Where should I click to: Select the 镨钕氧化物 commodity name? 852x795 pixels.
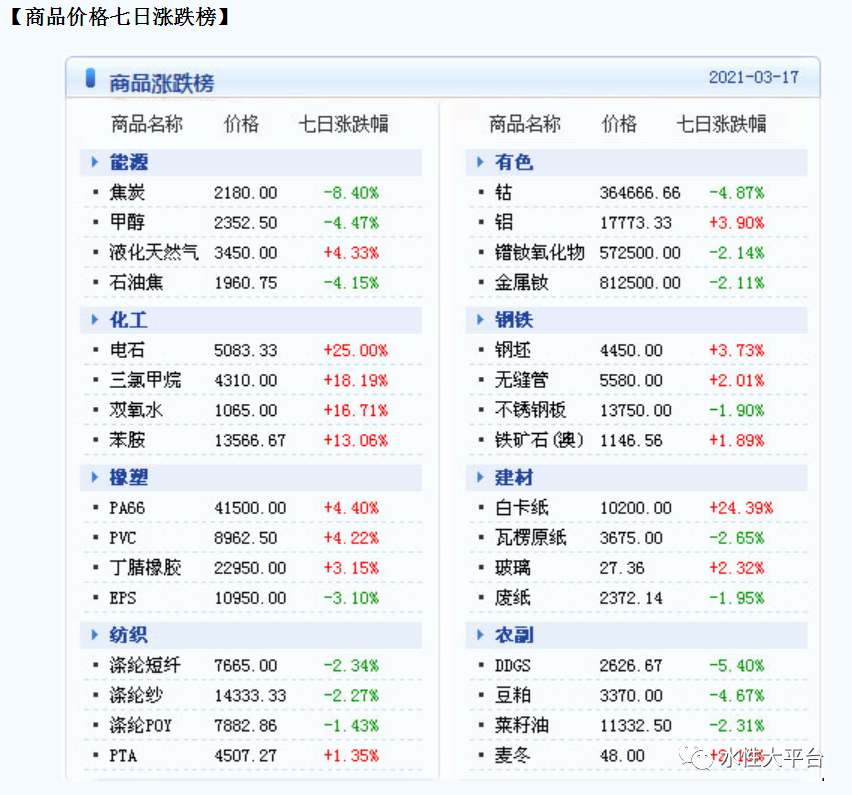click(540, 252)
